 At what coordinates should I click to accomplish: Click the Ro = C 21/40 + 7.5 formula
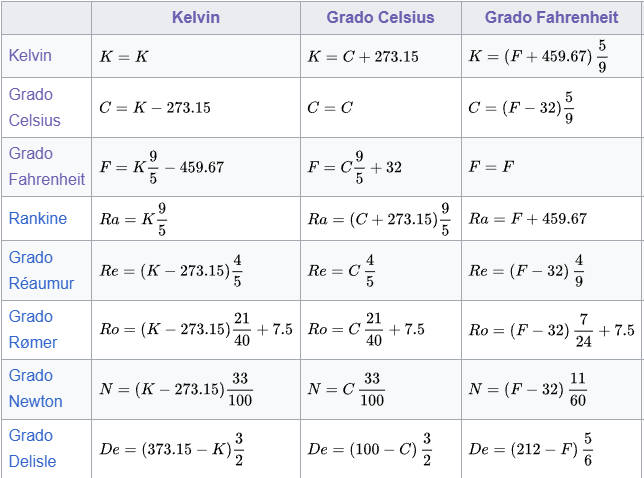coord(366,329)
